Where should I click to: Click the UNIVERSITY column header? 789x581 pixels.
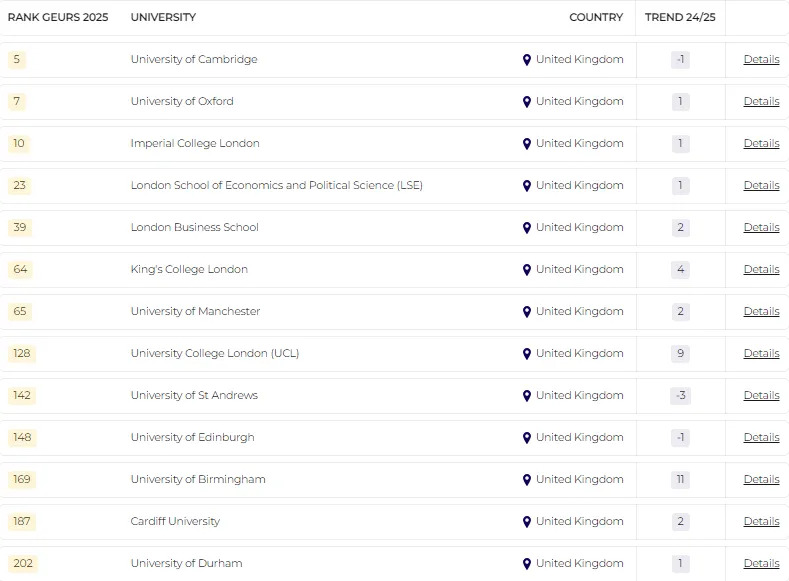tap(163, 17)
